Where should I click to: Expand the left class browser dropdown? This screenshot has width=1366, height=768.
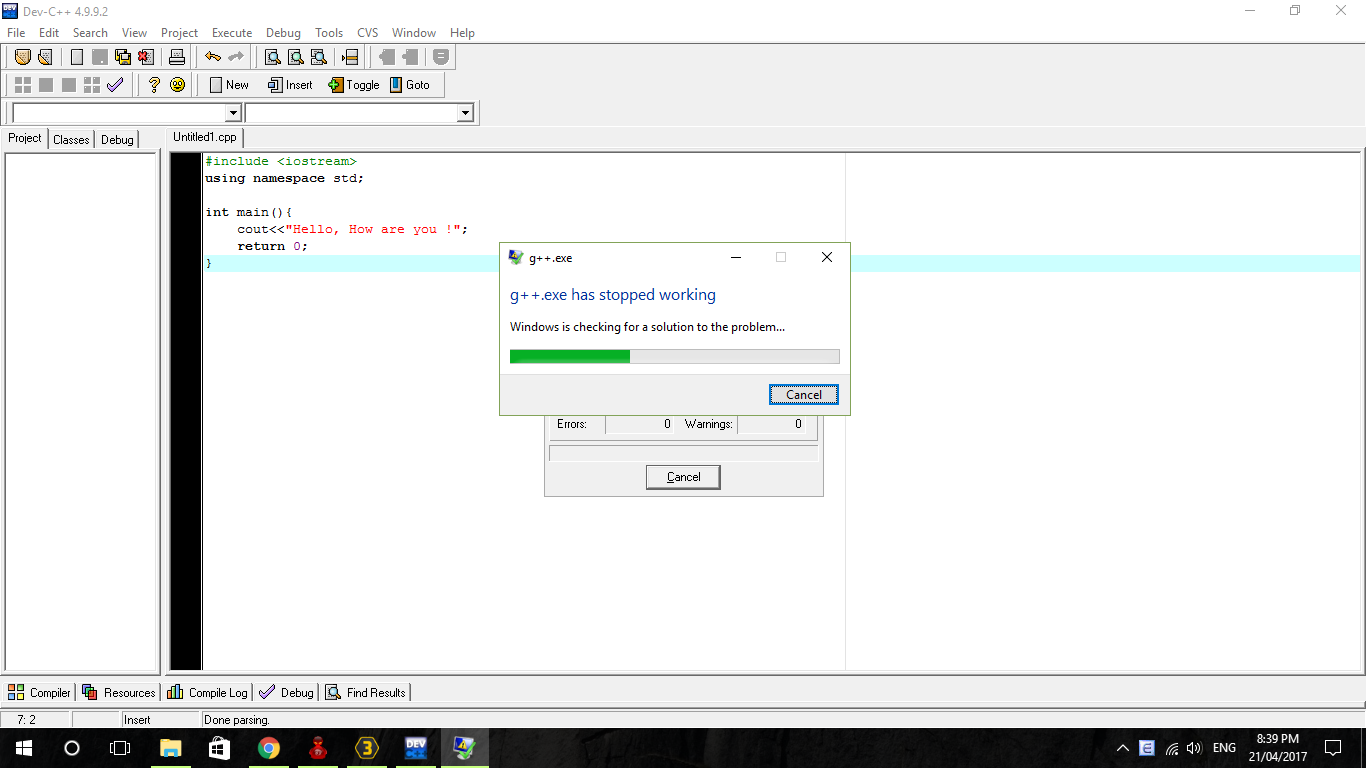pyautogui.click(x=233, y=113)
